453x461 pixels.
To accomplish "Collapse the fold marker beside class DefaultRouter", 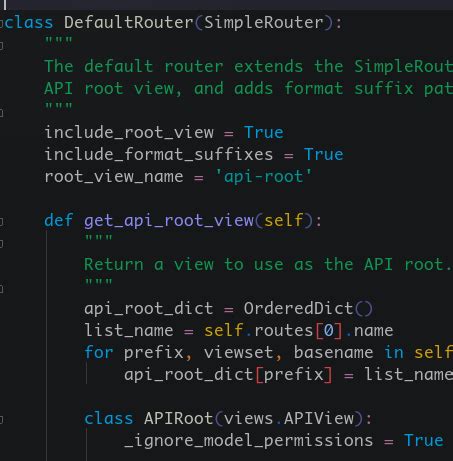I will tap(1, 23).
